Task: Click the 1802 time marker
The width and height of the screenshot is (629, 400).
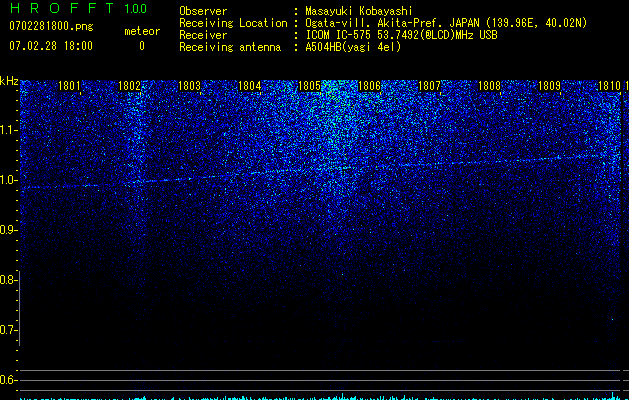Action: click(130, 86)
